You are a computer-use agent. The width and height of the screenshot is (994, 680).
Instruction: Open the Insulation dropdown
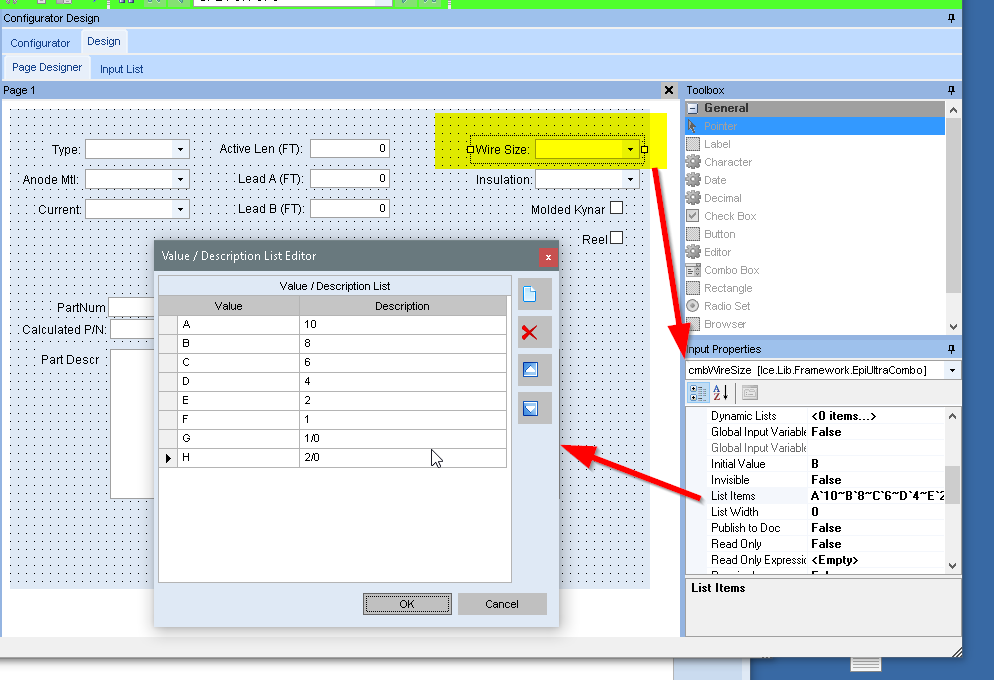point(630,178)
